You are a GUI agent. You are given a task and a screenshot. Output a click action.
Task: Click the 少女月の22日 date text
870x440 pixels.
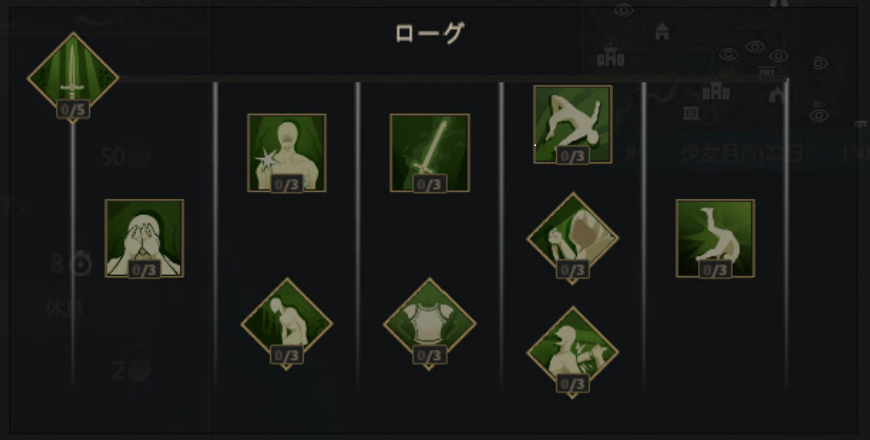pos(742,153)
